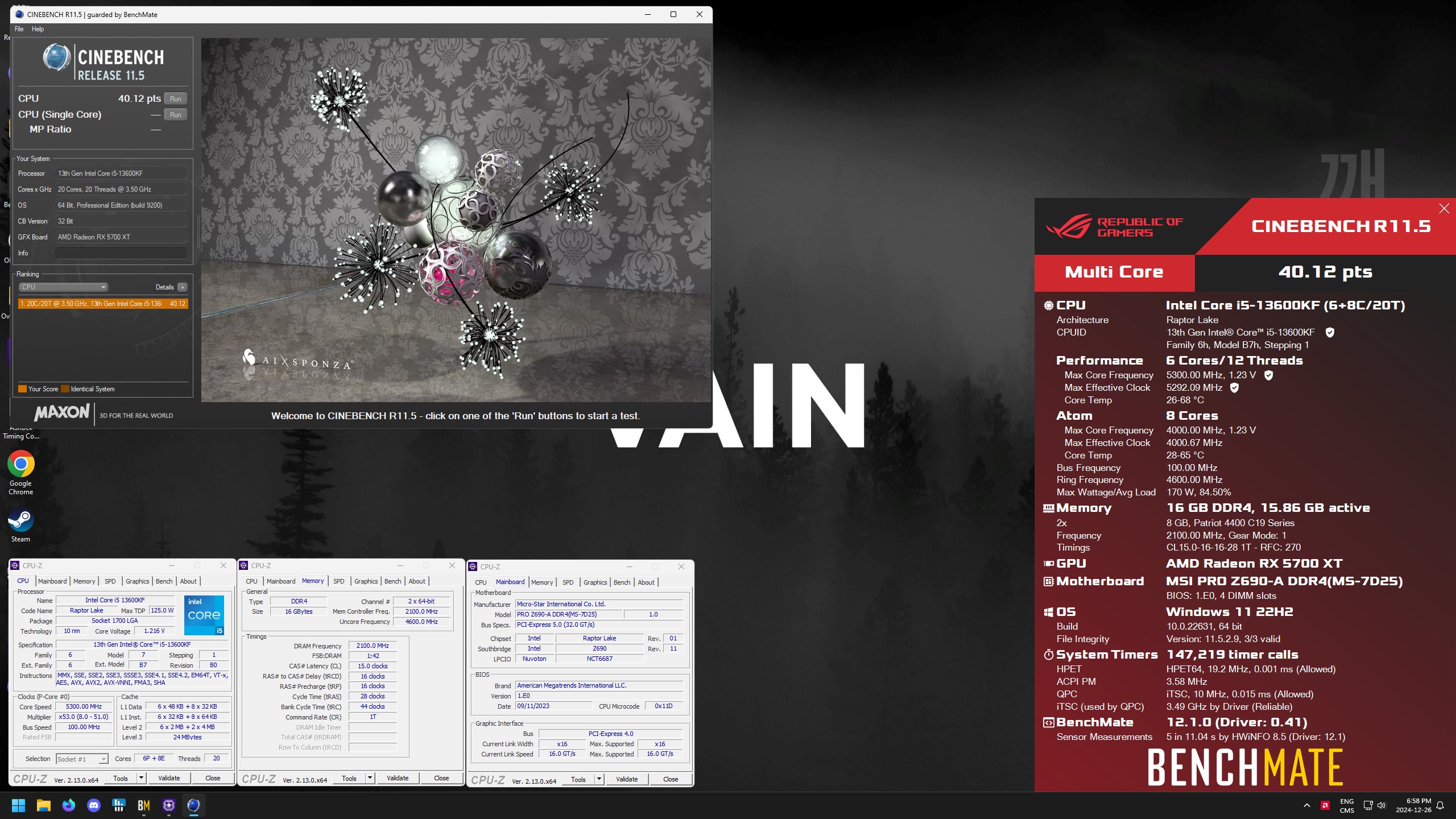Open Graphics tab in CPU-Z Memory window
Screen dimensions: 1456x819
click(366, 581)
